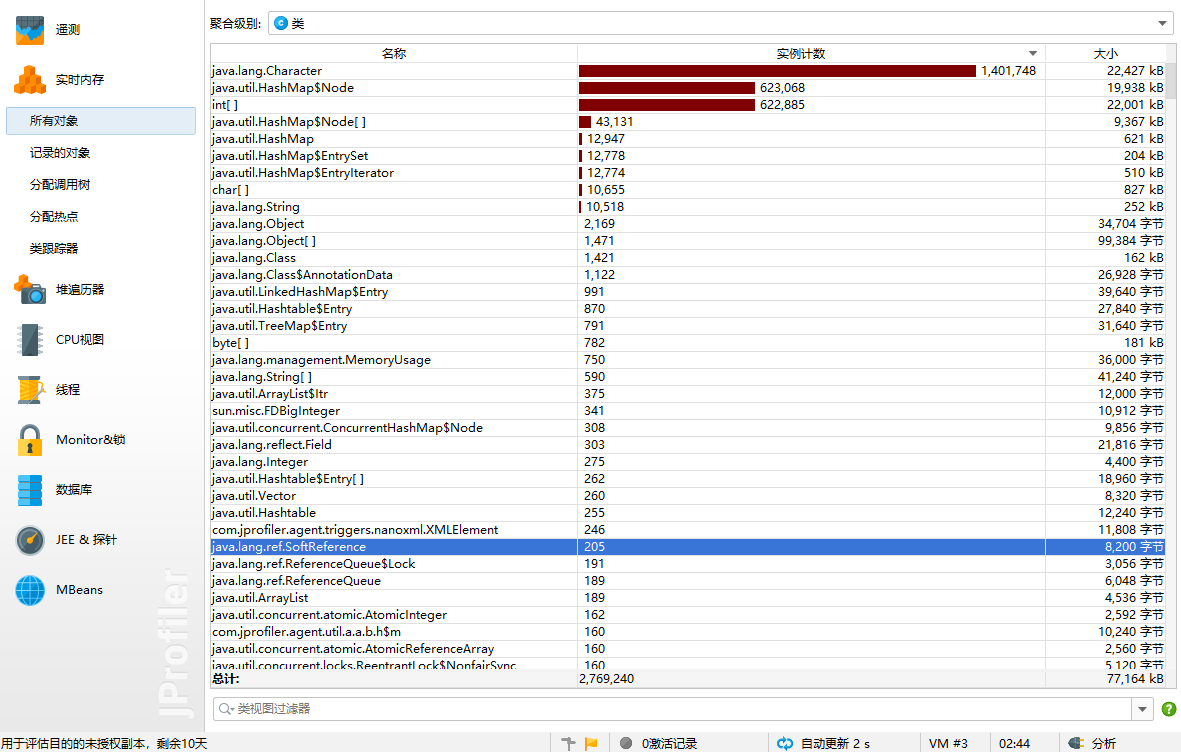Click the VM #3 status bar entry
The width and height of the screenshot is (1181, 752).
point(948,744)
